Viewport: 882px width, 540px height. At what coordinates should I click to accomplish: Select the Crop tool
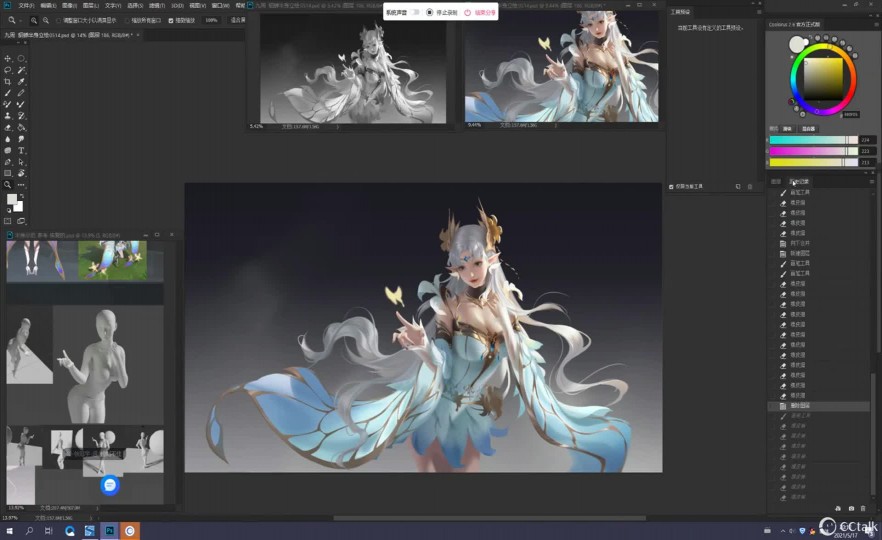tap(8, 82)
